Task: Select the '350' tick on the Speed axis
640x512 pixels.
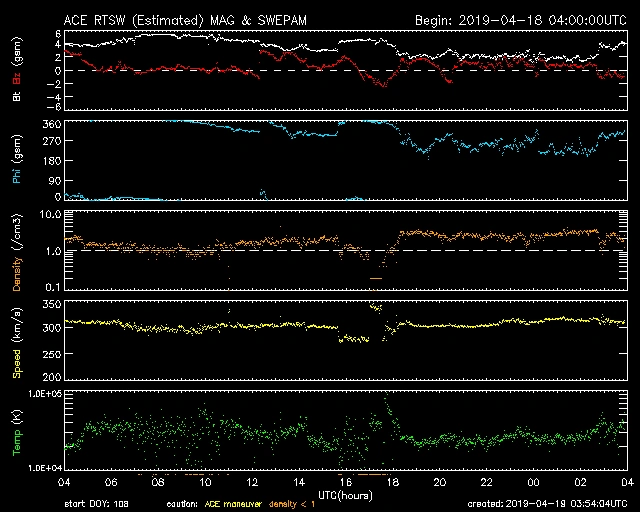Action: click(x=52, y=305)
